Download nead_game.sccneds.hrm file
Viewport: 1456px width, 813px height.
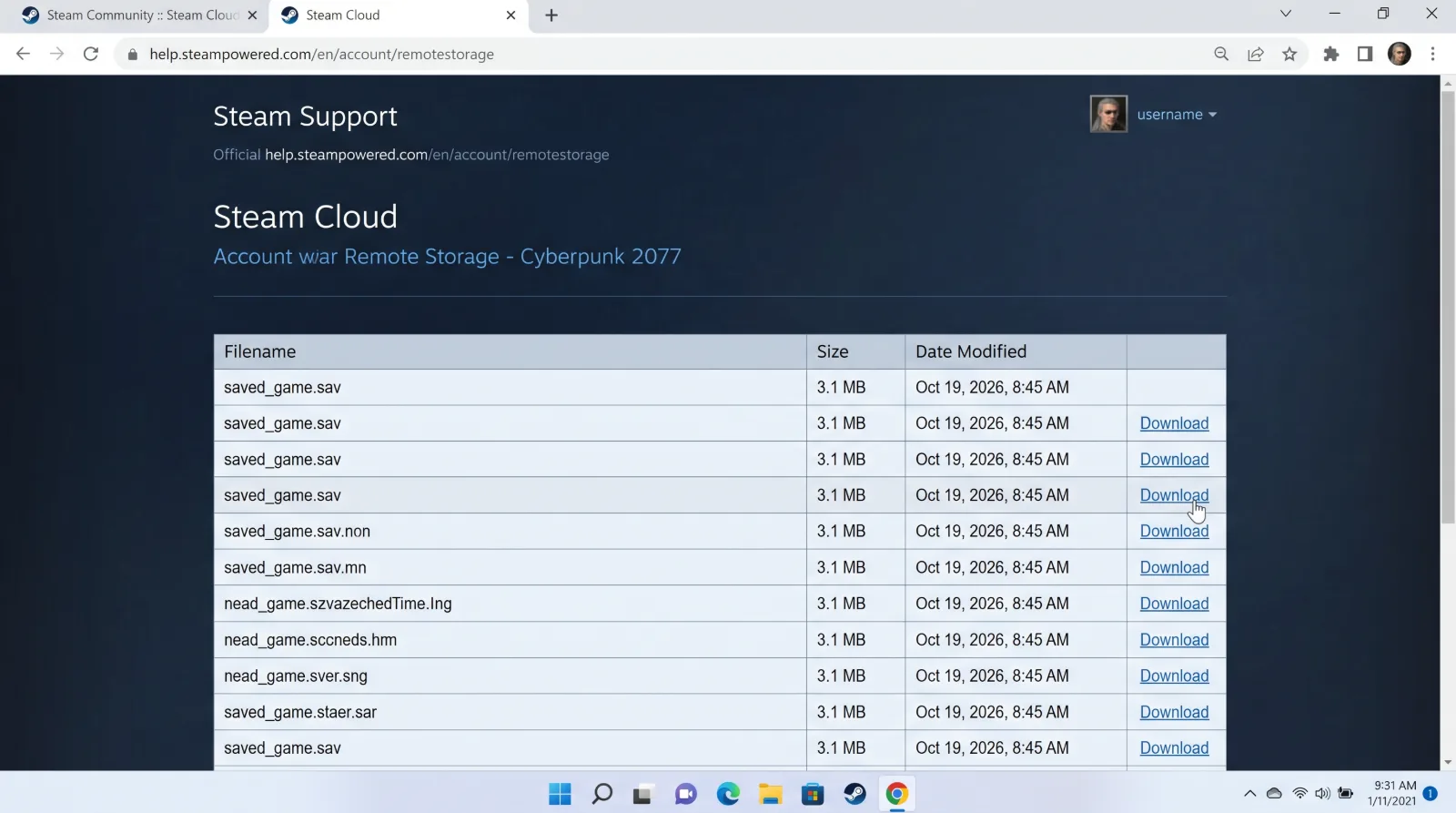[1174, 640]
